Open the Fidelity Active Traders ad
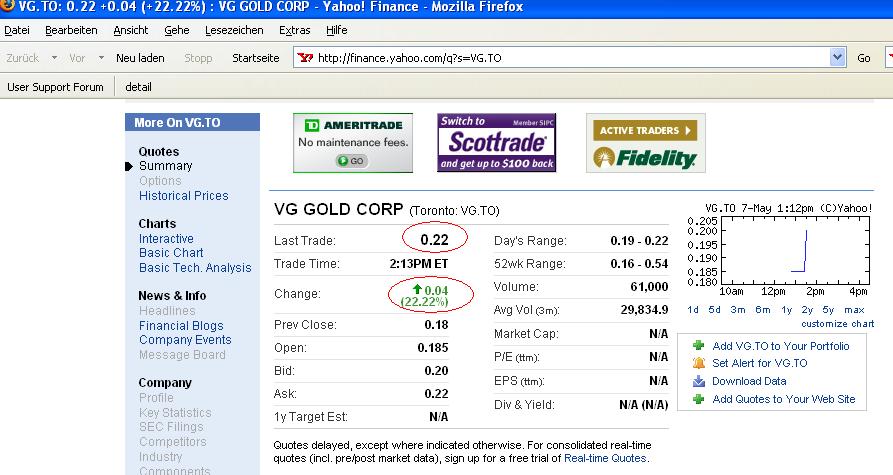Image resolution: width=893 pixels, height=475 pixels. pyautogui.click(x=646, y=143)
